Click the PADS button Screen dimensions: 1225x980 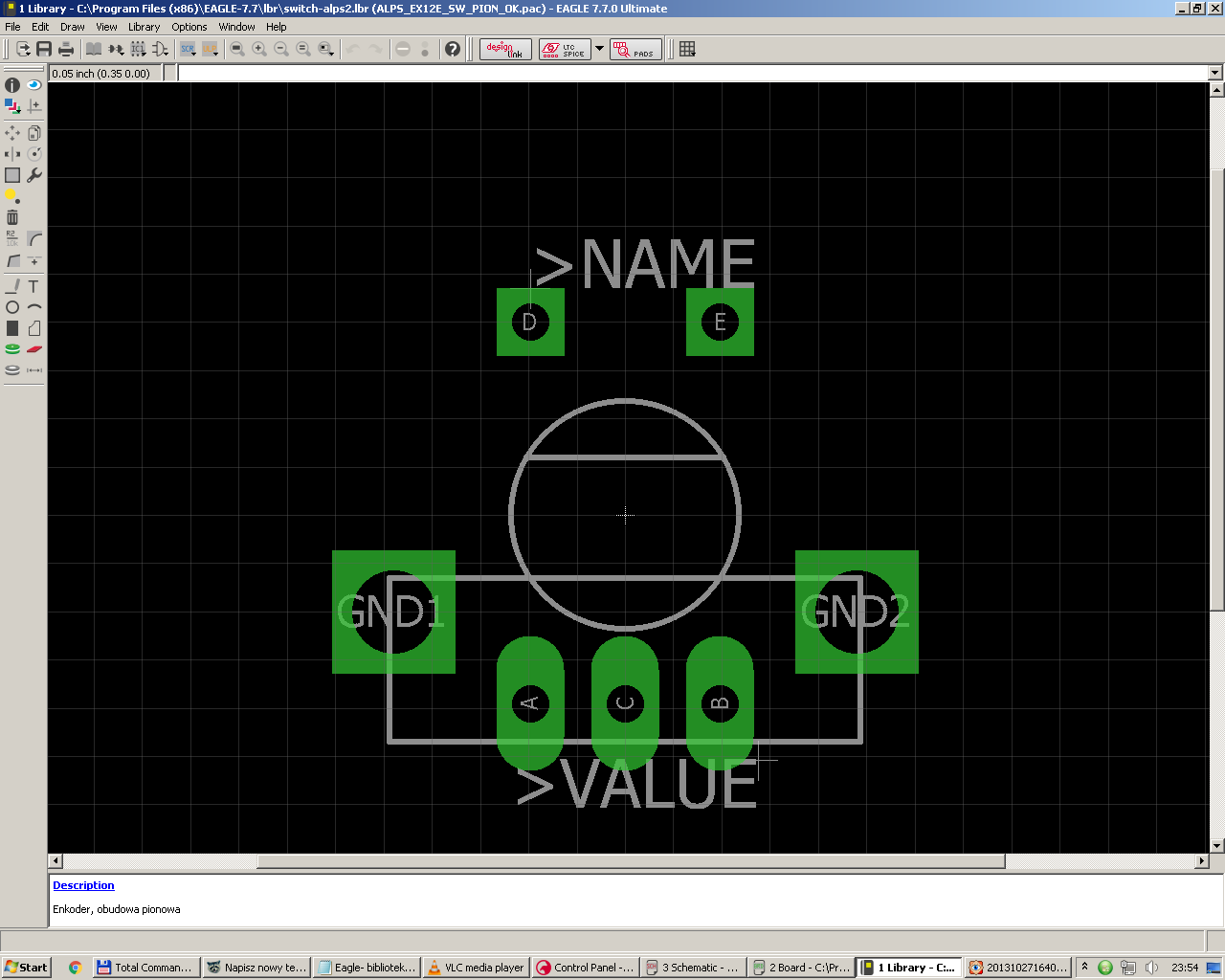(x=636, y=49)
